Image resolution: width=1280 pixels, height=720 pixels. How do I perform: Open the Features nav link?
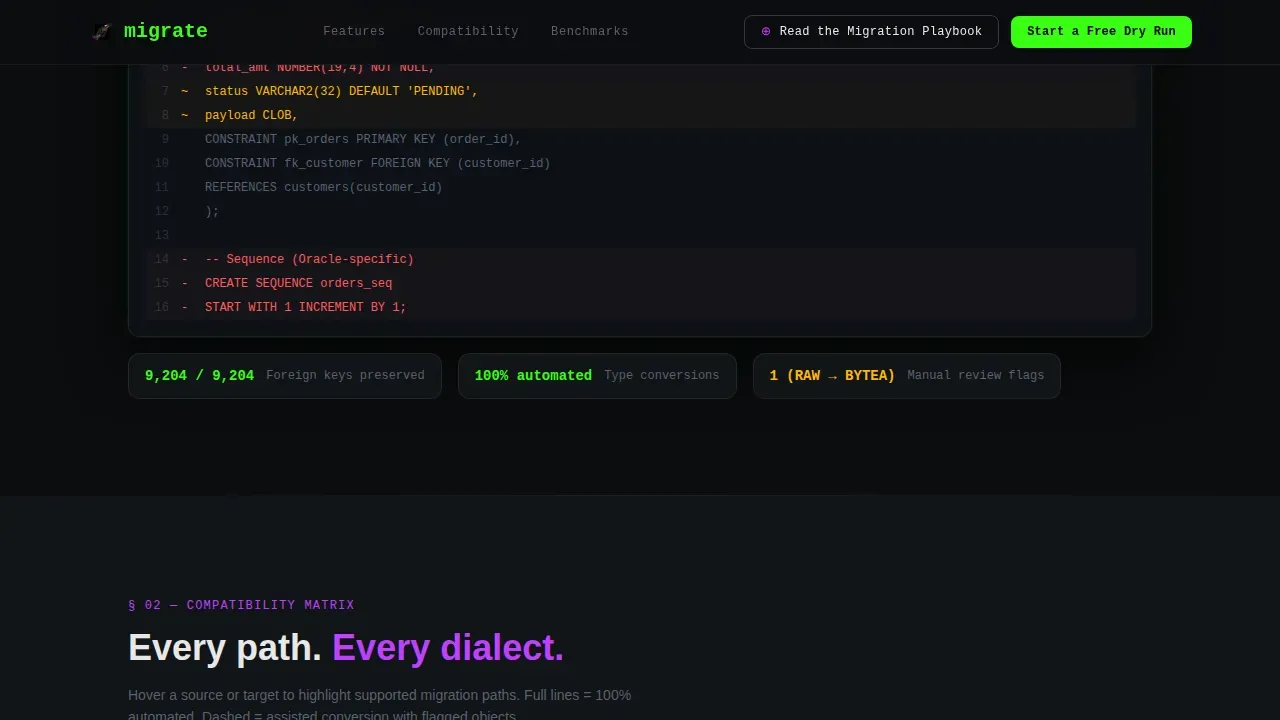[x=354, y=32]
